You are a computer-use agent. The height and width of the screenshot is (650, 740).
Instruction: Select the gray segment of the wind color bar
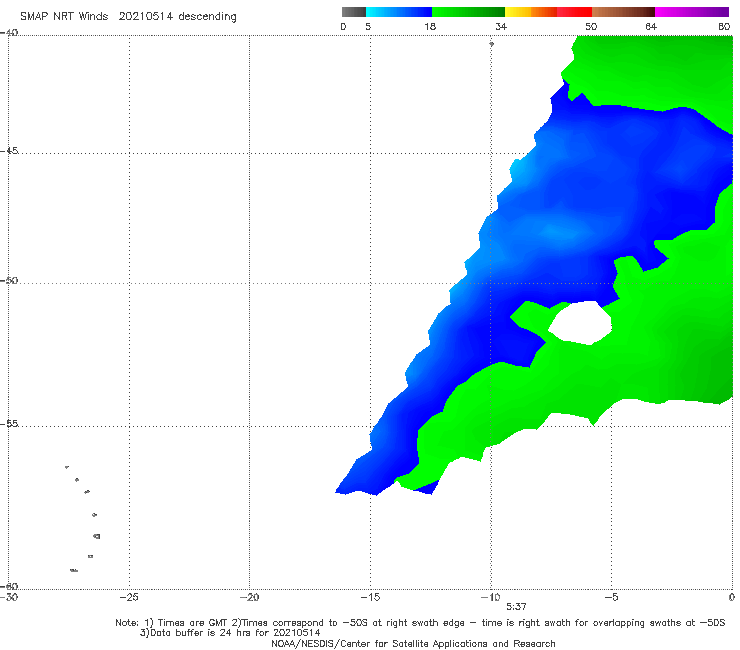click(x=354, y=12)
